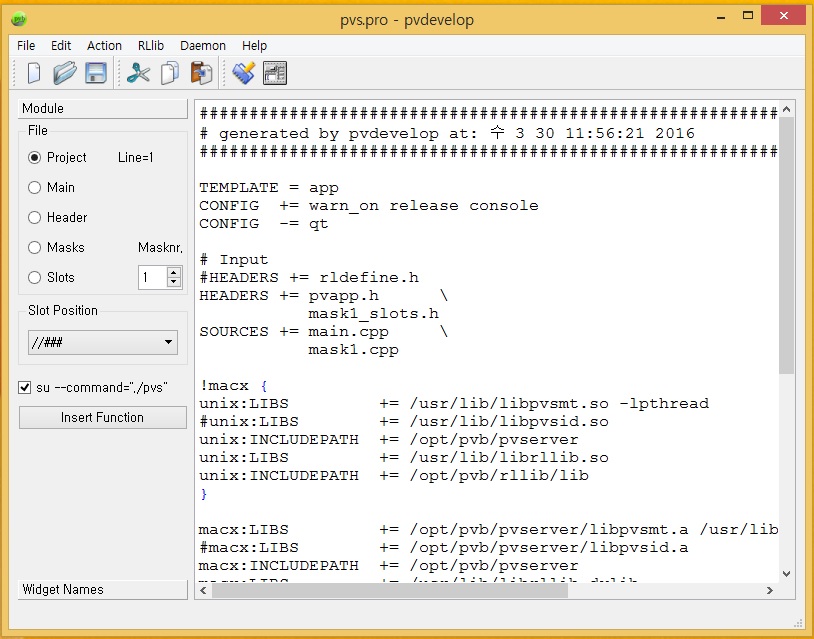
Task: Create a new file via toolbar icon
Action: point(33,72)
